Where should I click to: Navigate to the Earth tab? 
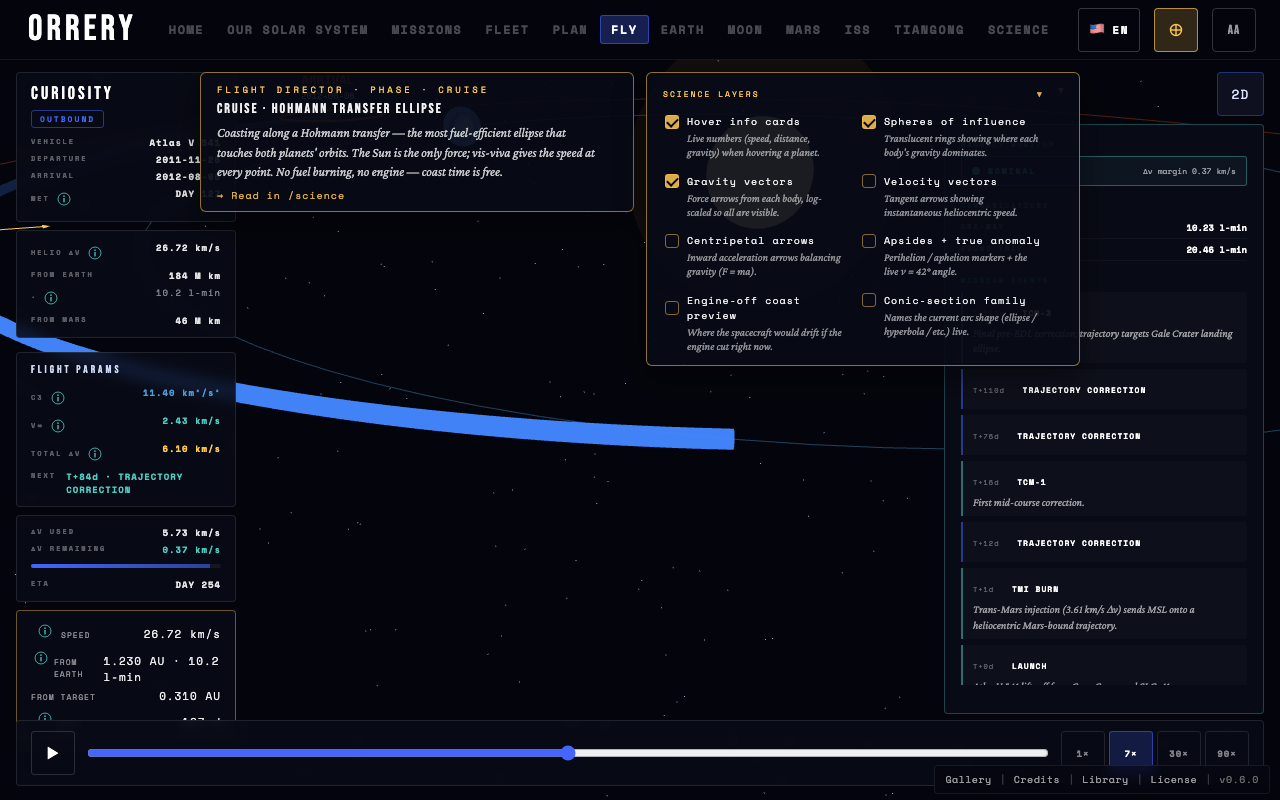[x=683, y=30]
